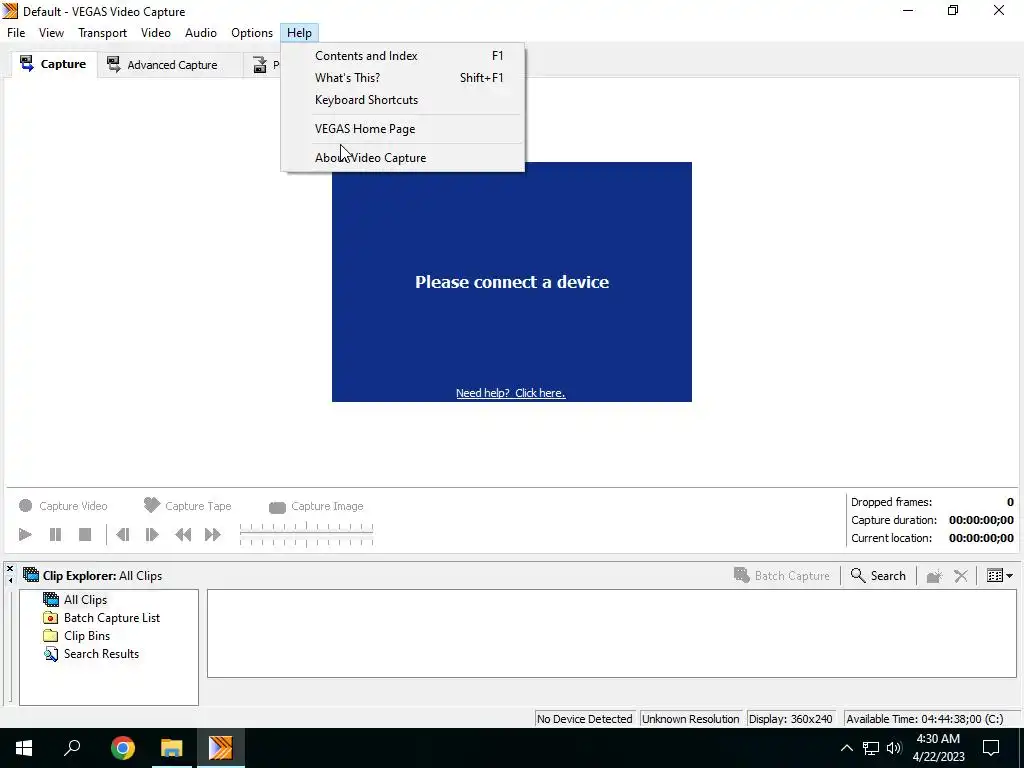Open Windows taskbar search

click(x=72, y=748)
